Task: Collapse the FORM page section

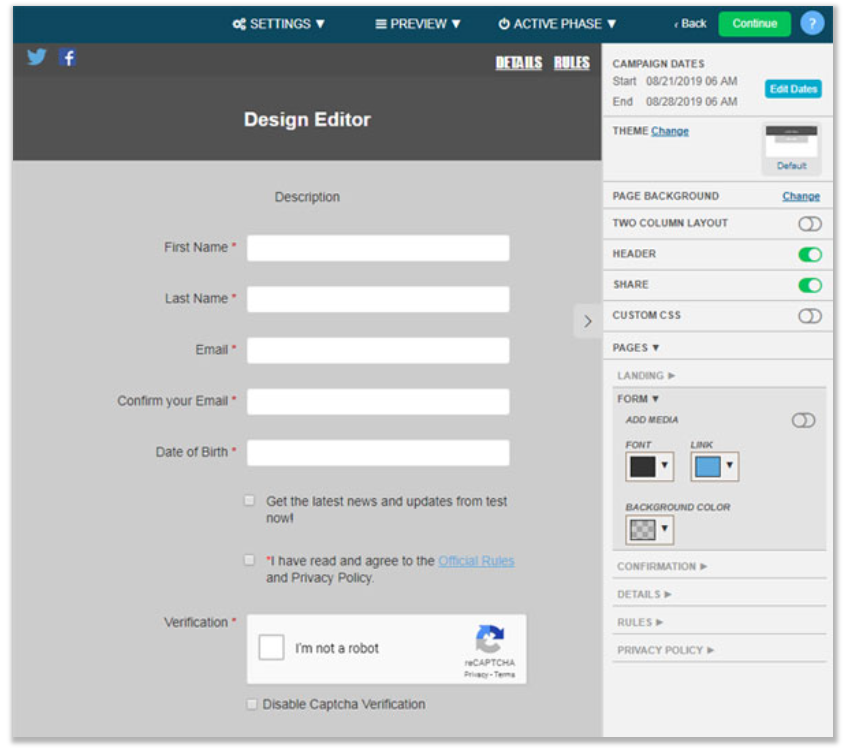Action: click(x=638, y=399)
